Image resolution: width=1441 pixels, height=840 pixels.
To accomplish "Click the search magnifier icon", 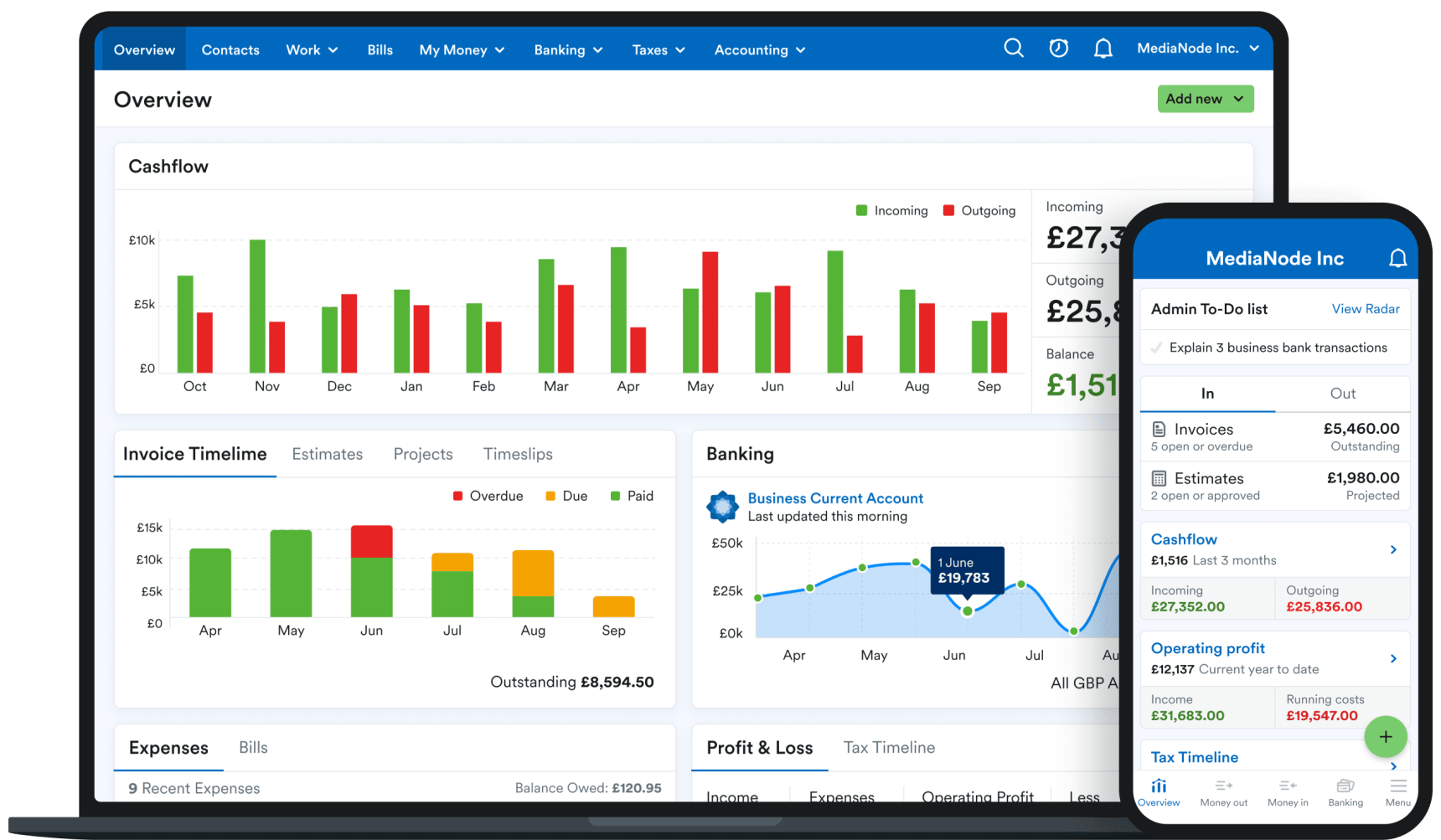I will click(x=1014, y=49).
